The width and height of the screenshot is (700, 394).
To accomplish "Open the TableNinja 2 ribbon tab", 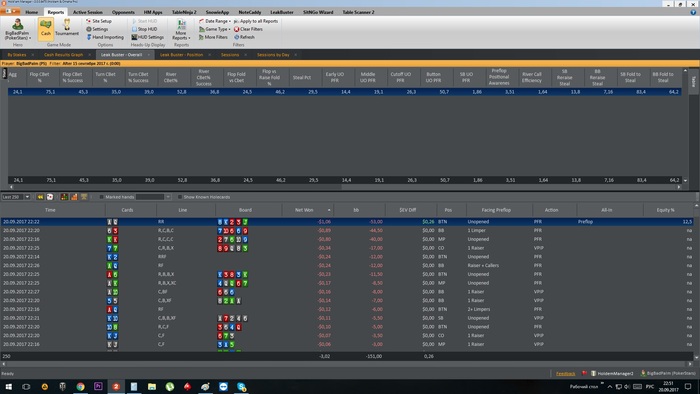I will (x=184, y=12).
